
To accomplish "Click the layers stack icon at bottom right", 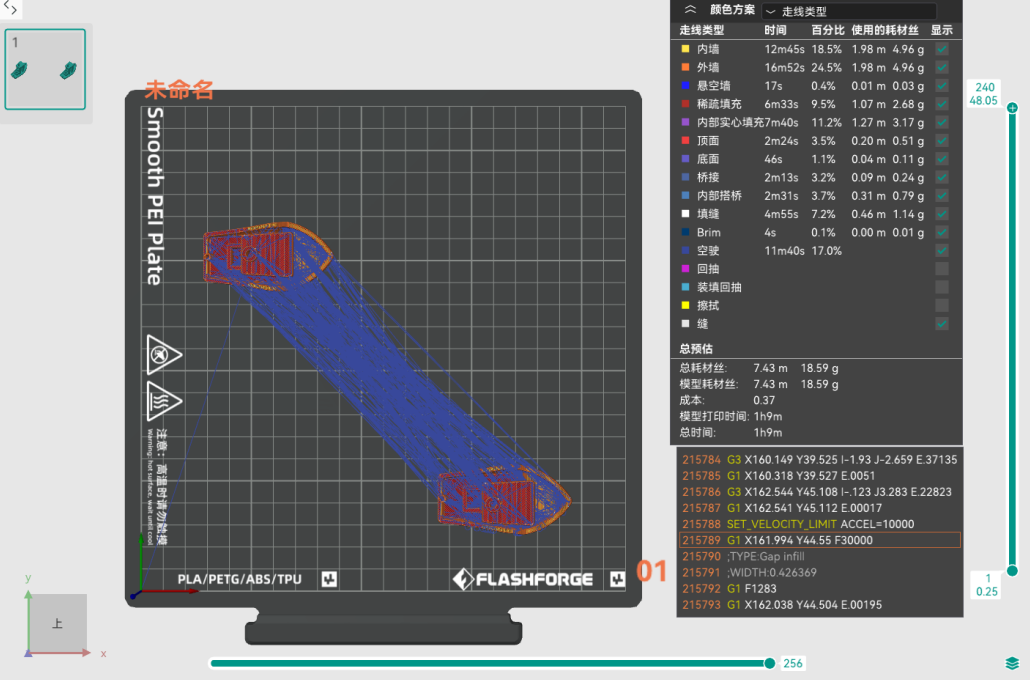I will coord(1012,664).
